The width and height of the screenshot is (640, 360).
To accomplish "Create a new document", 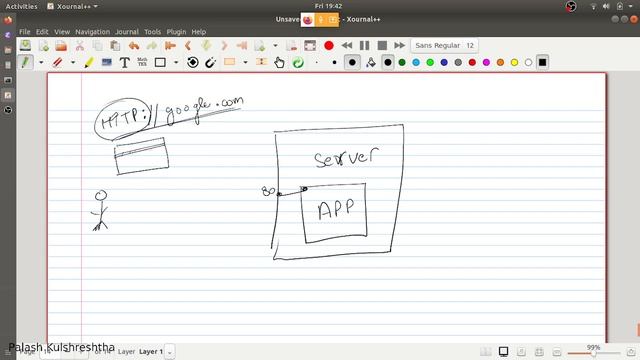I will click(44, 45).
